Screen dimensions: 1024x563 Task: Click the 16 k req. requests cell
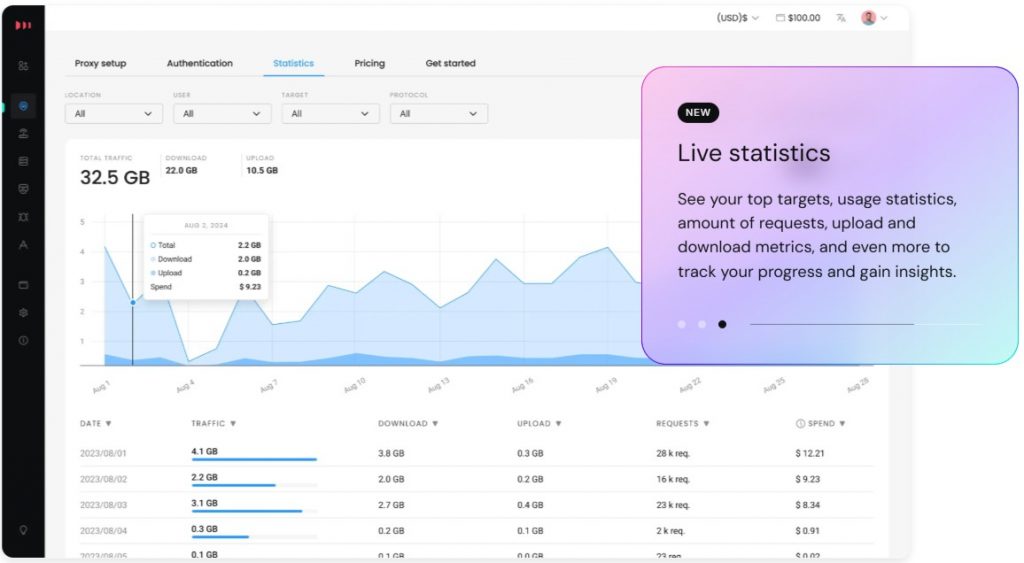pos(673,479)
